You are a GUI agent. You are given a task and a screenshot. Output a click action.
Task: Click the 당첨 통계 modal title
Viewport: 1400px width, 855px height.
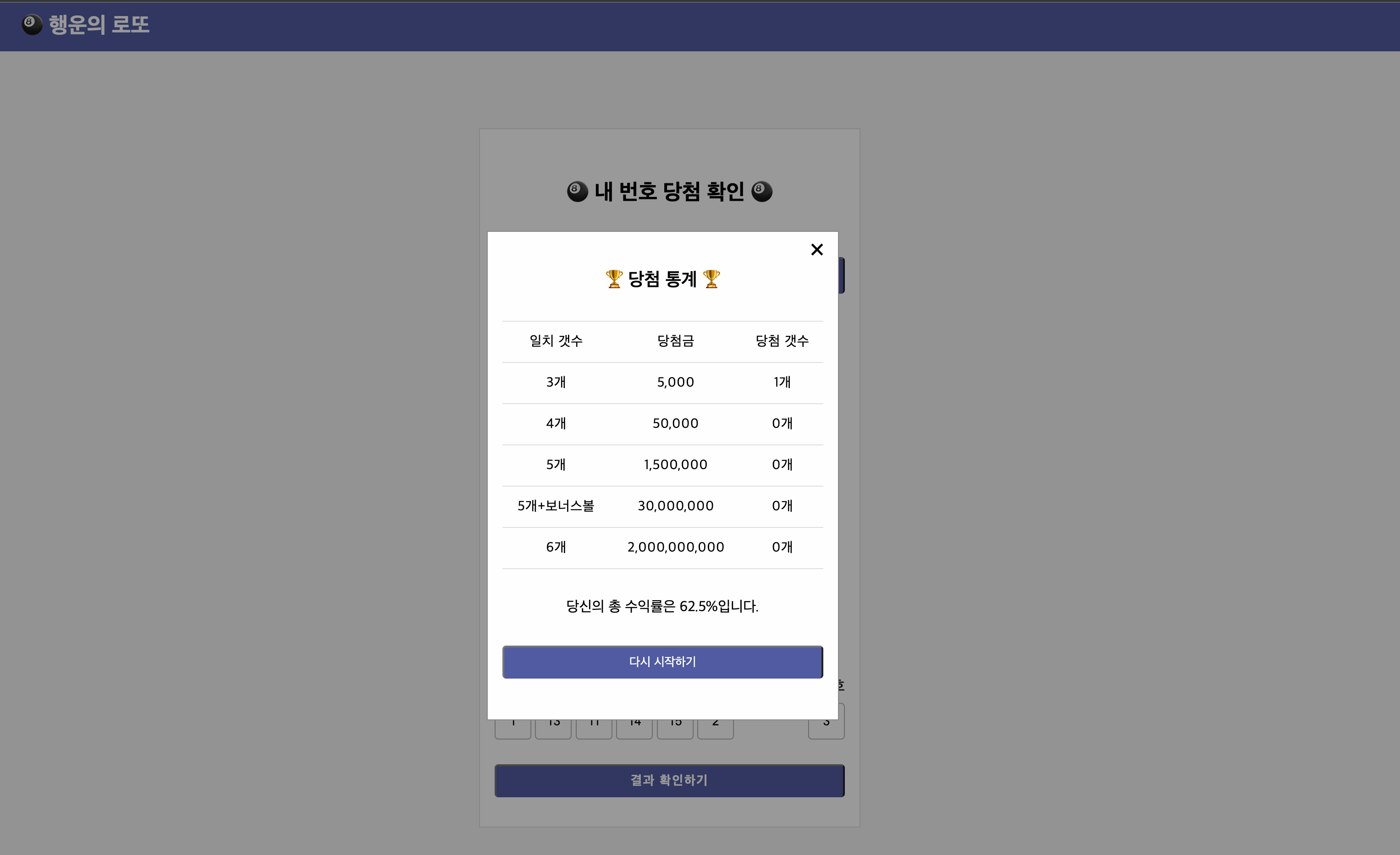pyautogui.click(x=662, y=279)
